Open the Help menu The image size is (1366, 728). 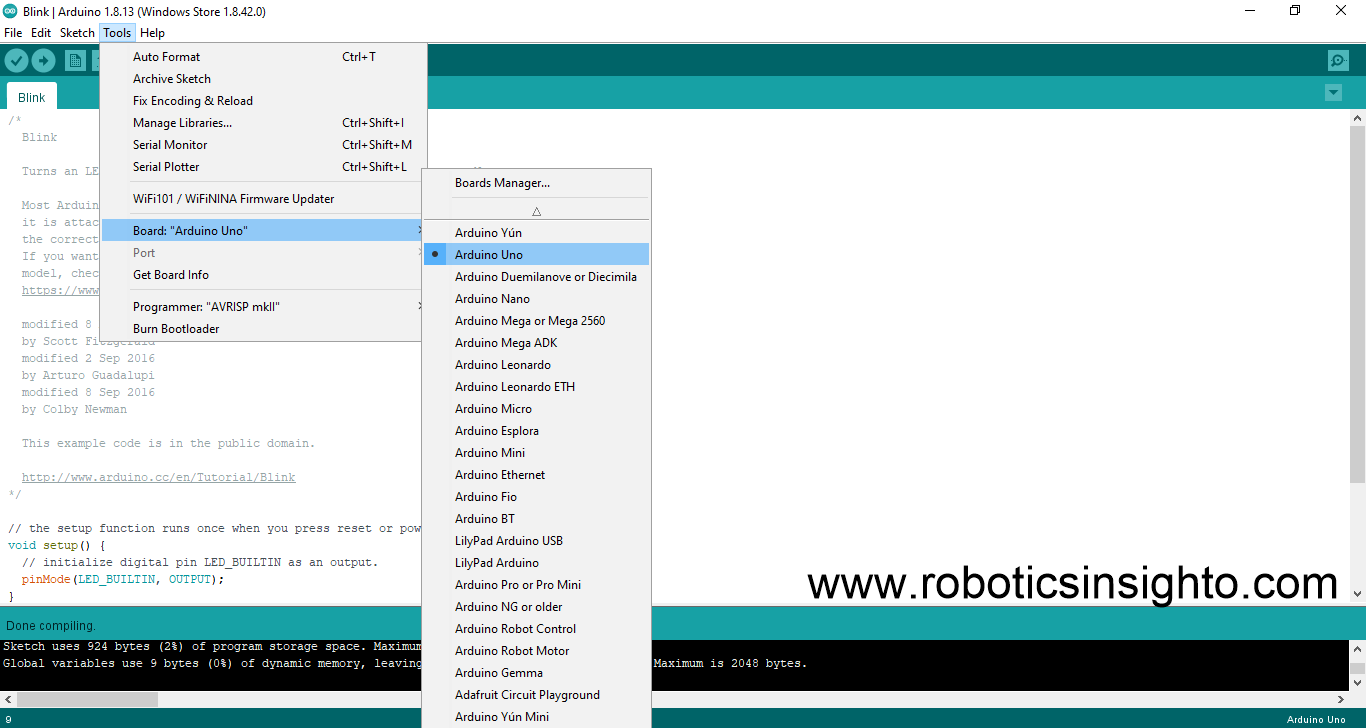coord(152,32)
